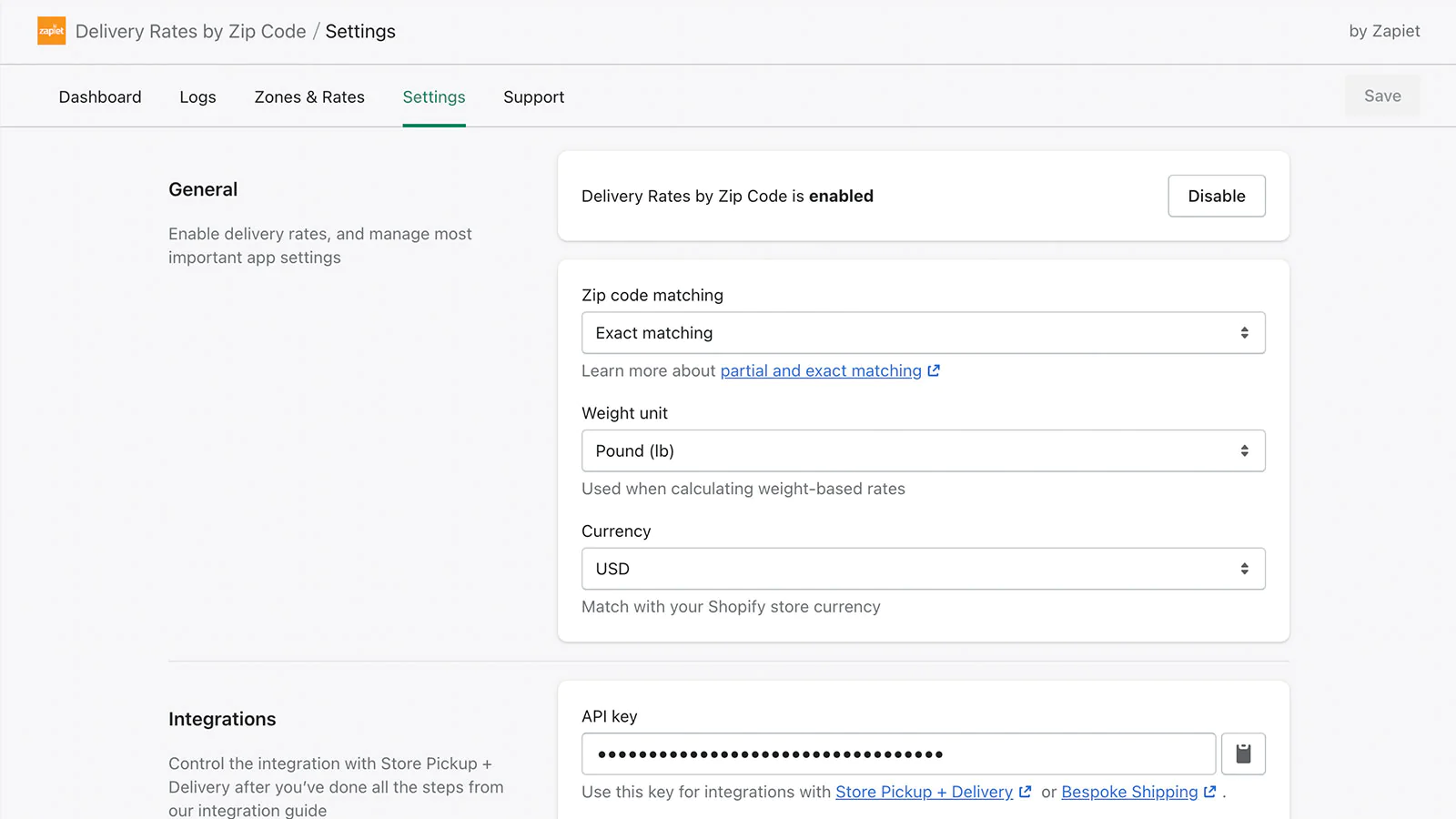1456x819 pixels.
Task: Open the Logs tab
Action: (197, 96)
